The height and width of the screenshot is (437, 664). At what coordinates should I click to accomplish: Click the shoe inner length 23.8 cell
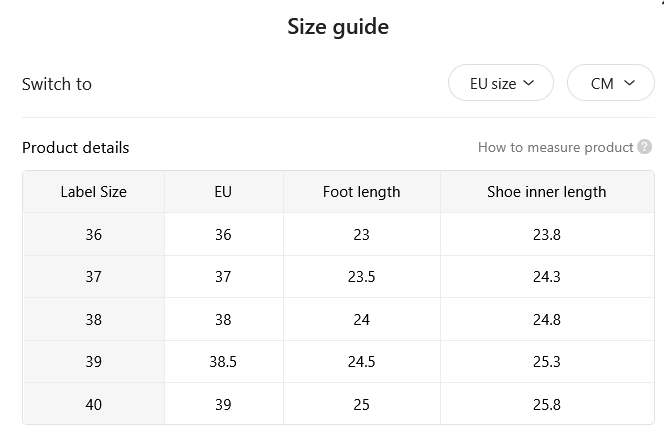click(547, 234)
